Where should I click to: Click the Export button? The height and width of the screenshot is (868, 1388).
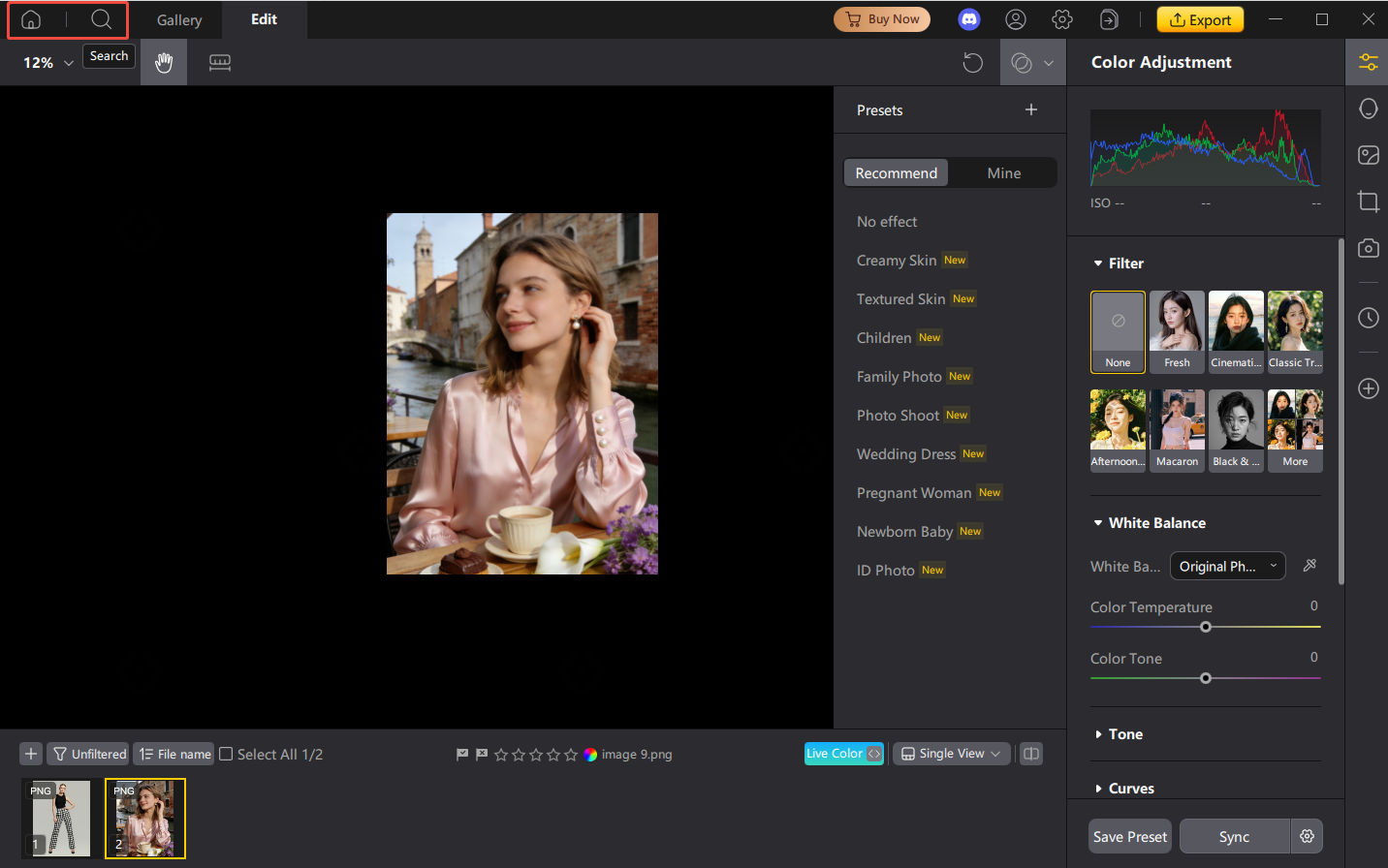click(1200, 19)
